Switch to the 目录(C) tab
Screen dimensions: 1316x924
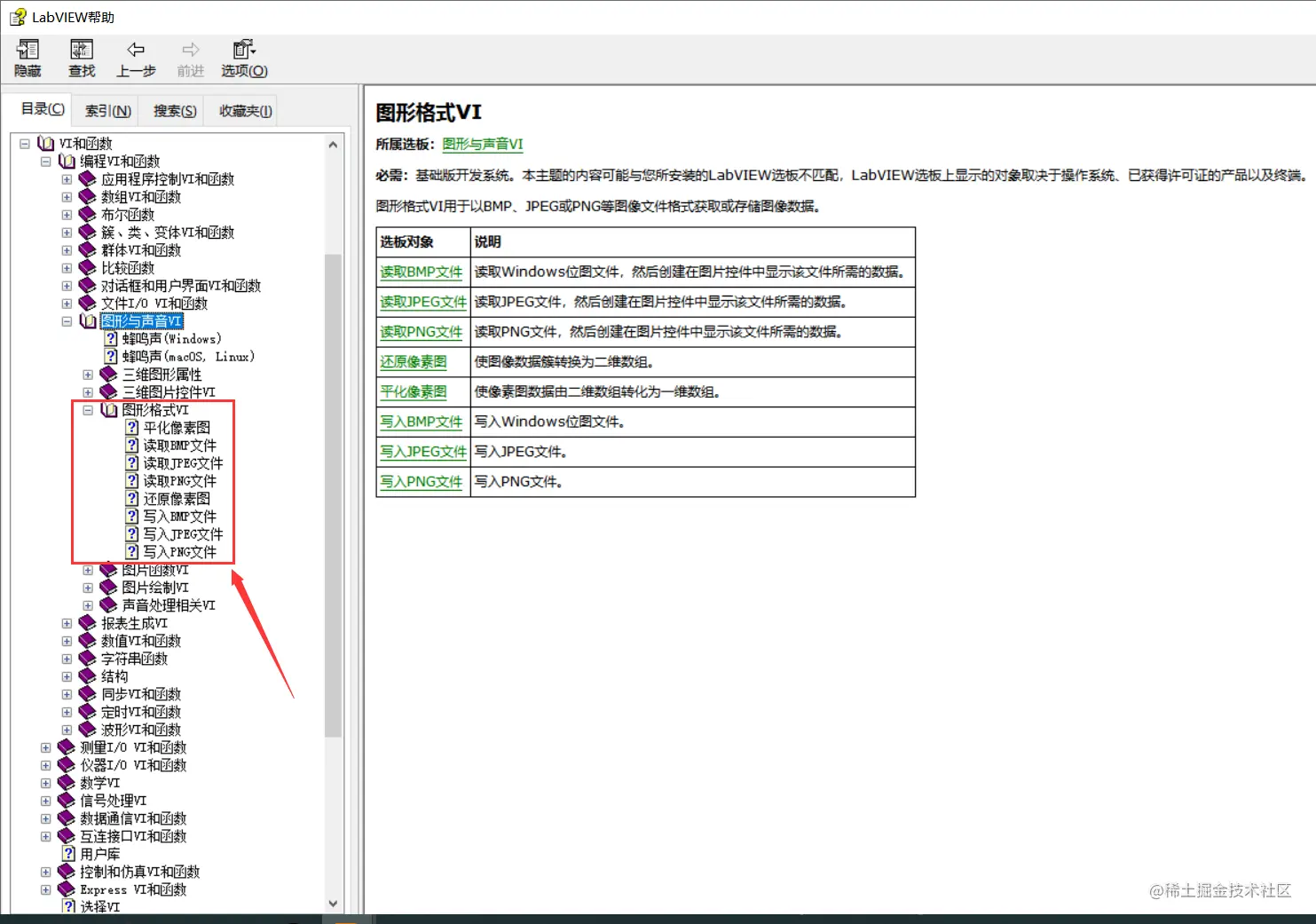[x=43, y=108]
